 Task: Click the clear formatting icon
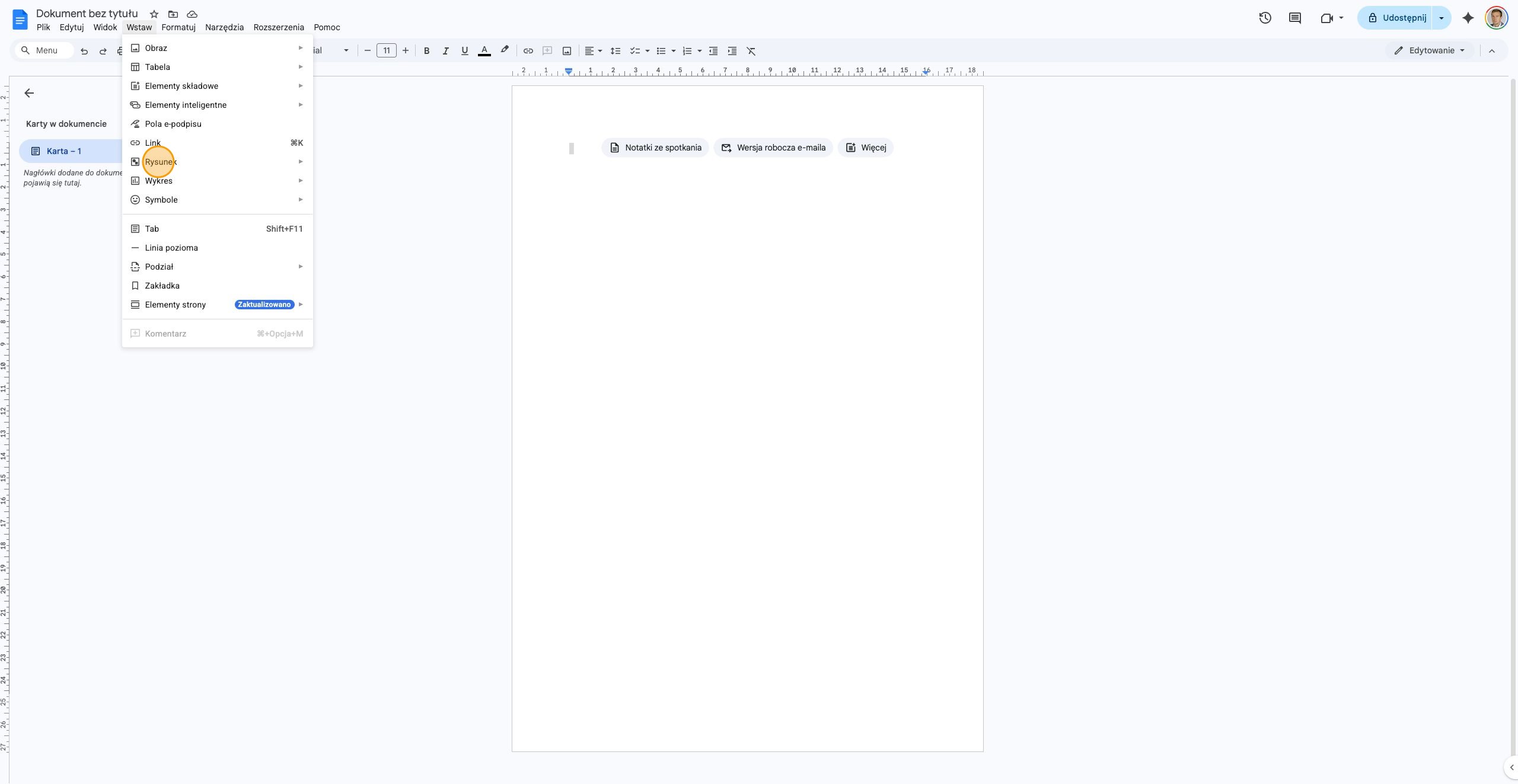pyautogui.click(x=751, y=51)
